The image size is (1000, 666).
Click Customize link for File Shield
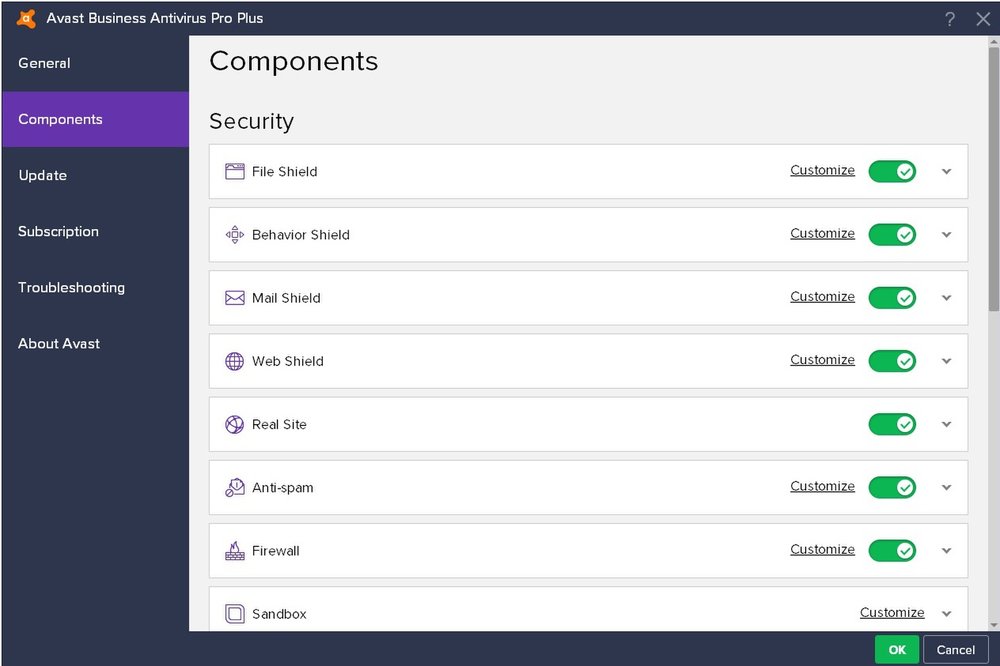tap(822, 170)
